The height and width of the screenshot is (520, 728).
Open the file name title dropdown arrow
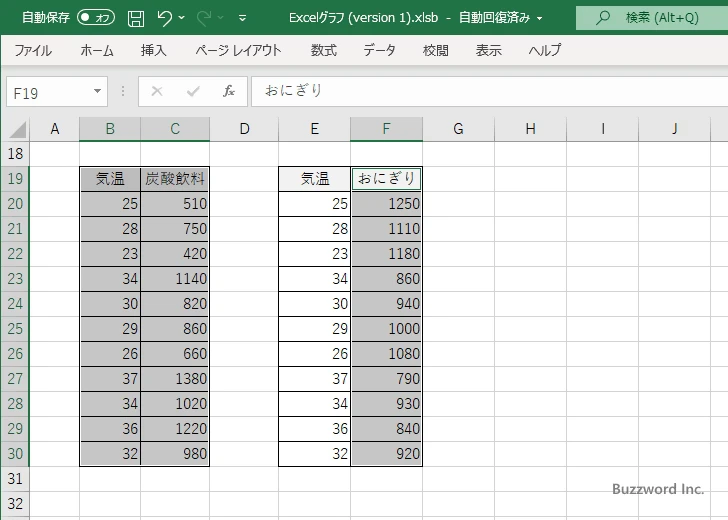click(540, 18)
